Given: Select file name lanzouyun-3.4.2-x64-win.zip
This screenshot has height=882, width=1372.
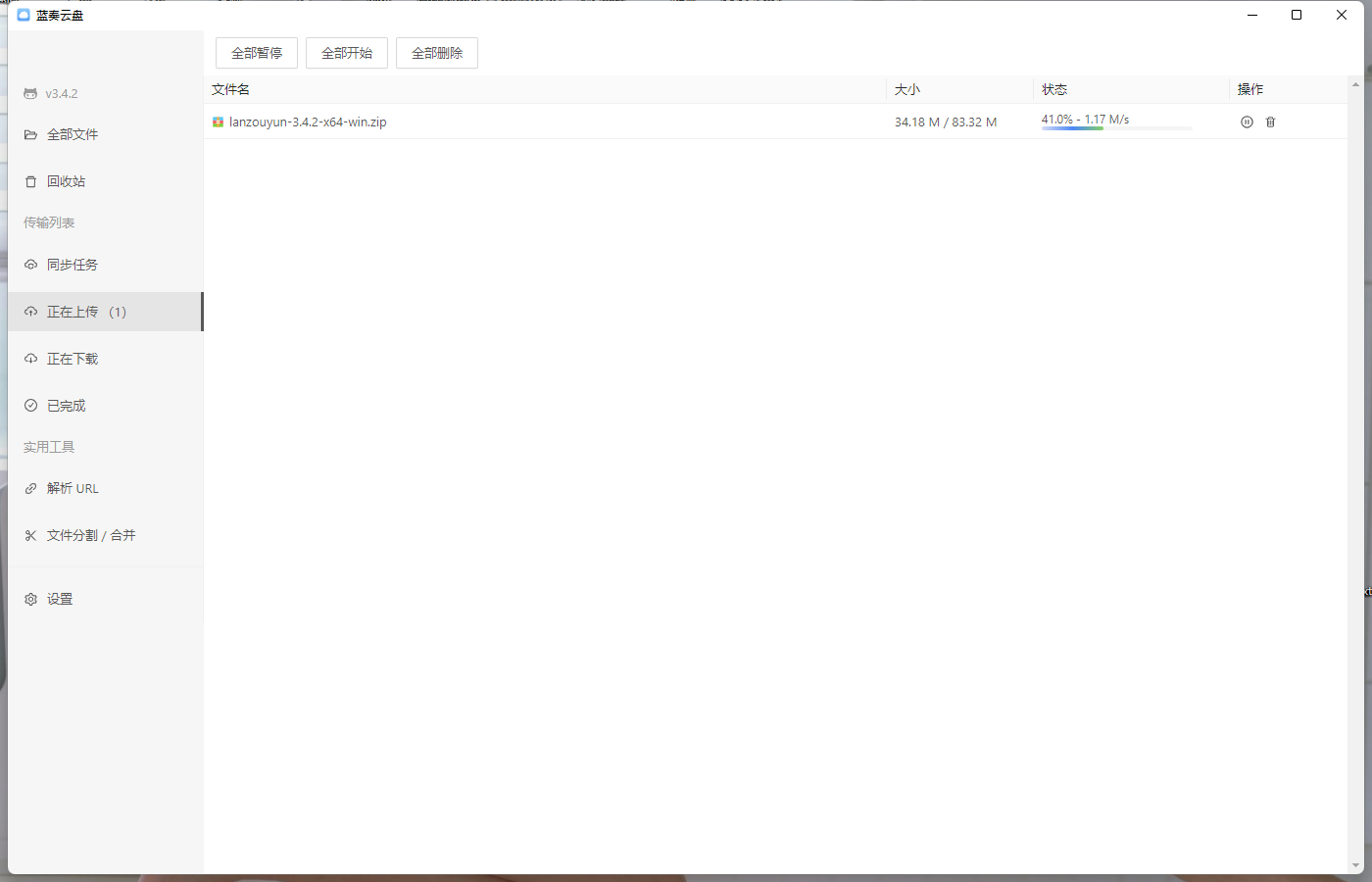Looking at the screenshot, I should pos(308,122).
